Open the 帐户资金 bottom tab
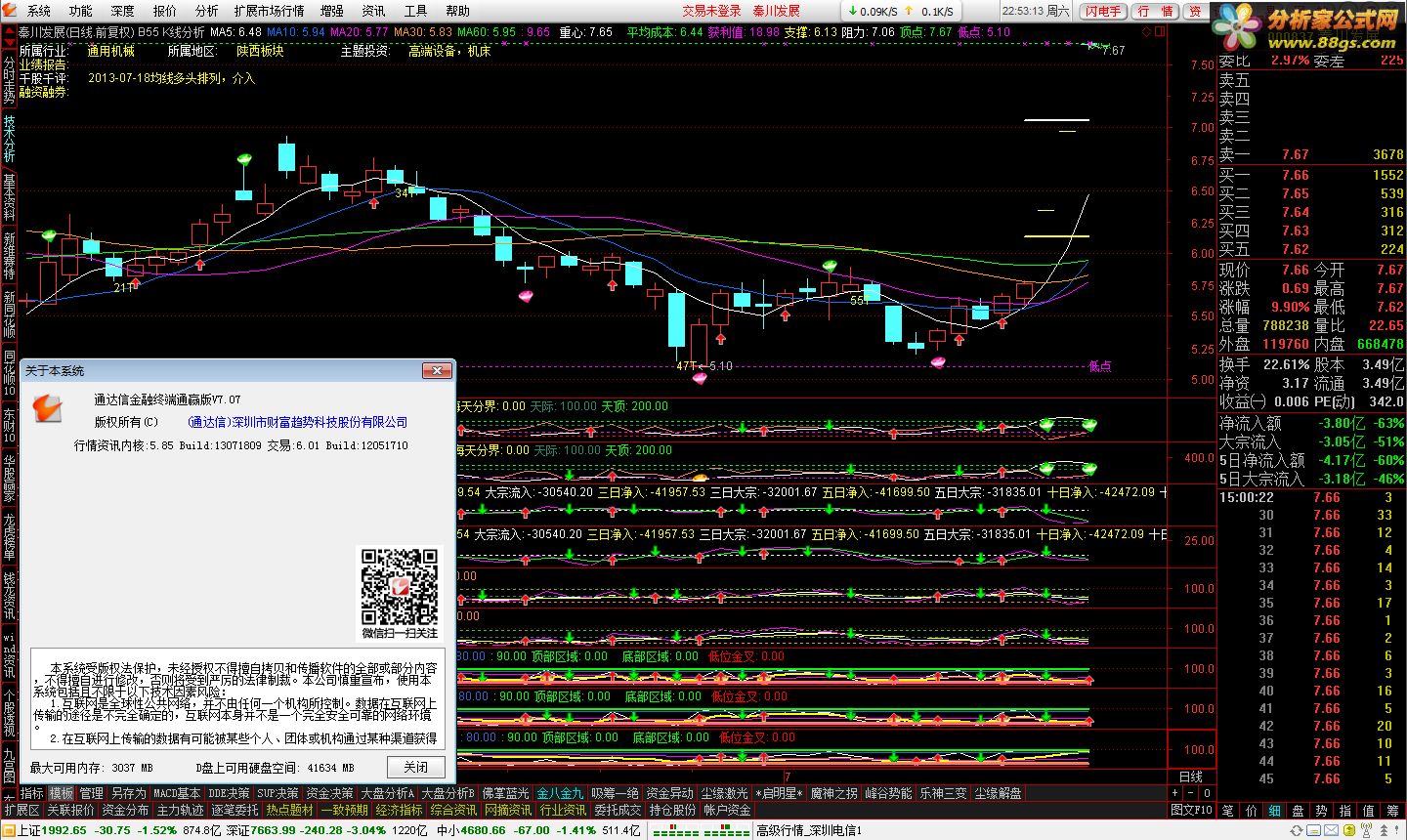 point(728,810)
